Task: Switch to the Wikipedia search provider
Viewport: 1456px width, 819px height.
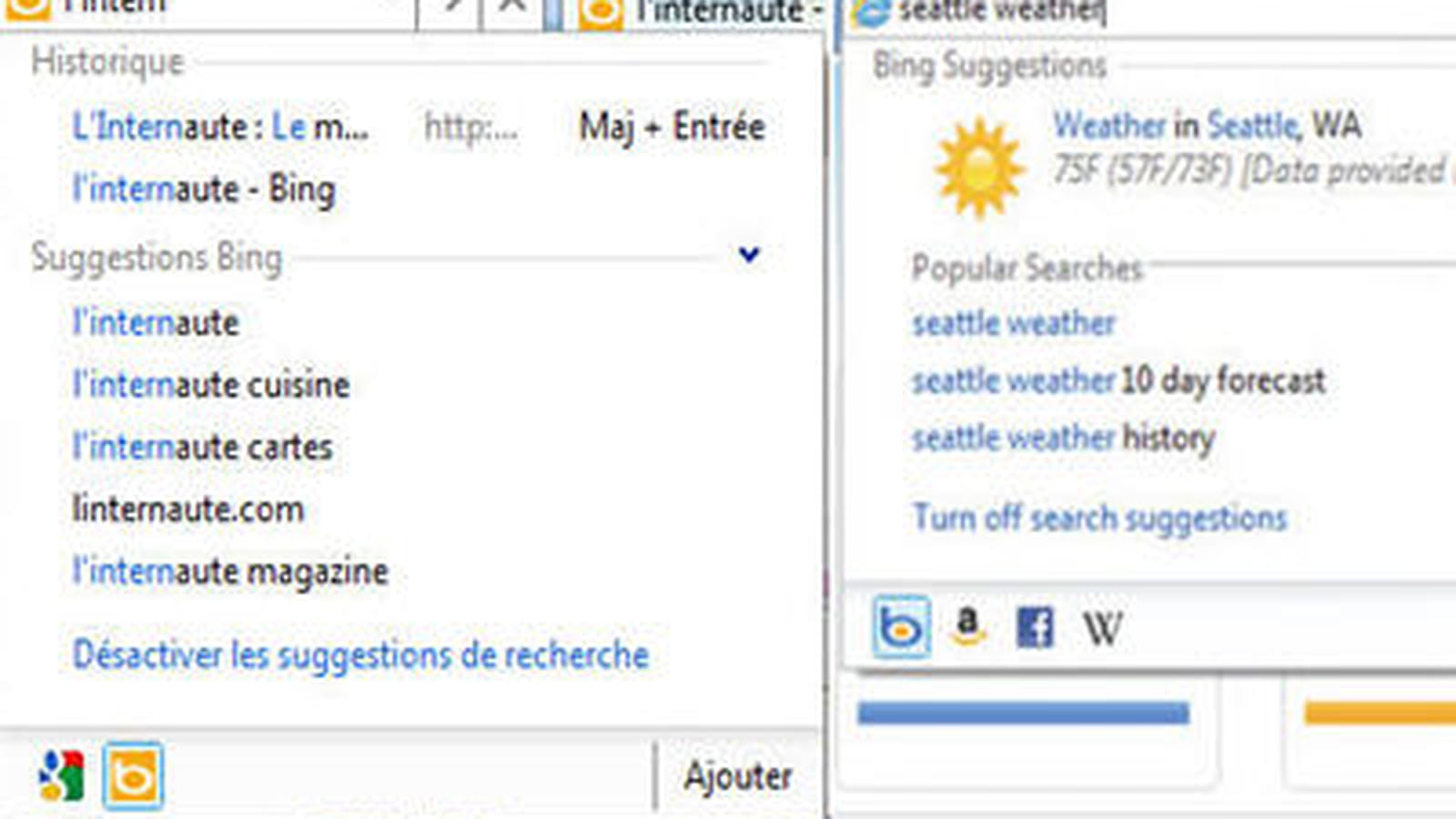Action: coord(1102,629)
